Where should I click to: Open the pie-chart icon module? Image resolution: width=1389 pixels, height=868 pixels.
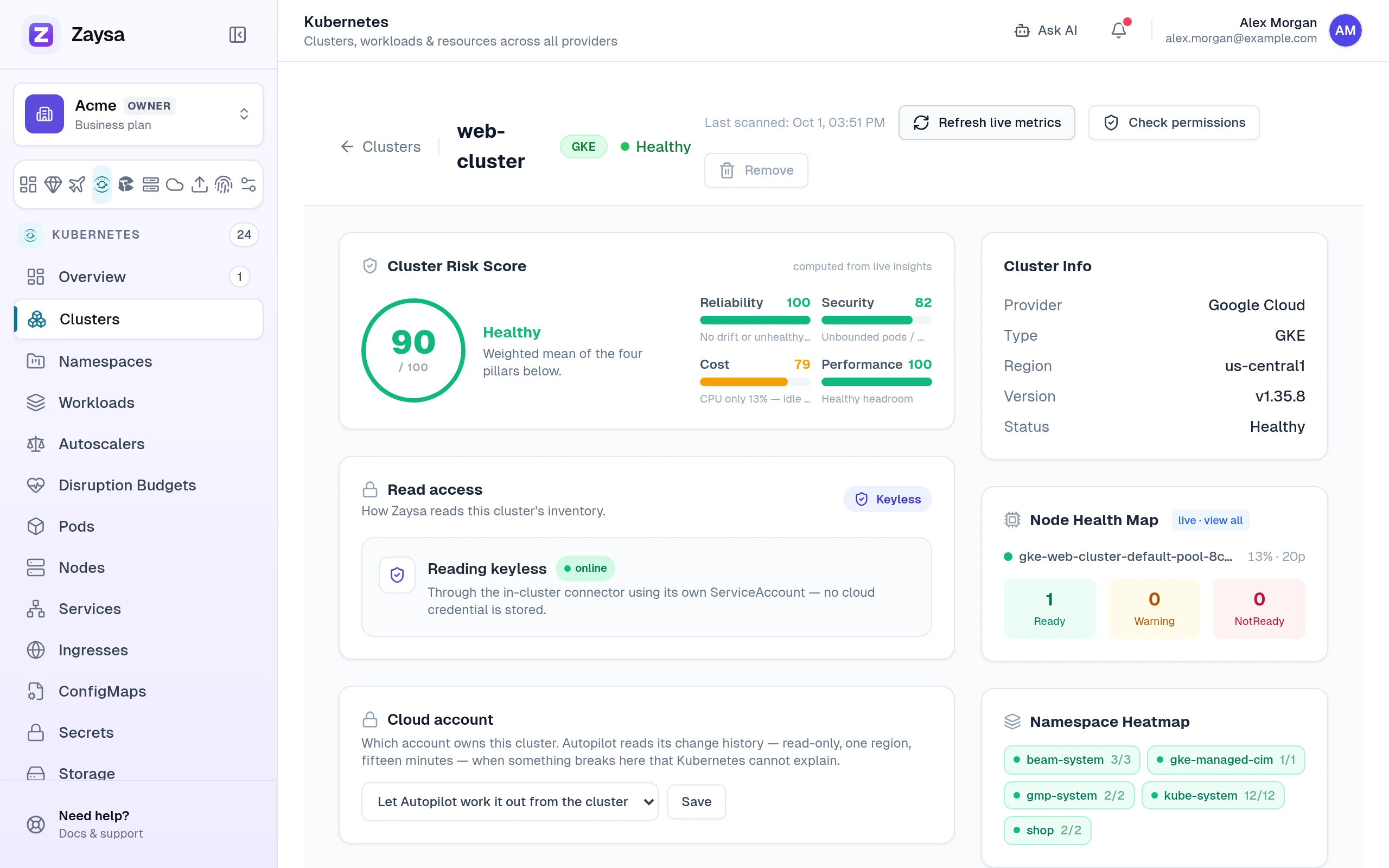tap(126, 184)
